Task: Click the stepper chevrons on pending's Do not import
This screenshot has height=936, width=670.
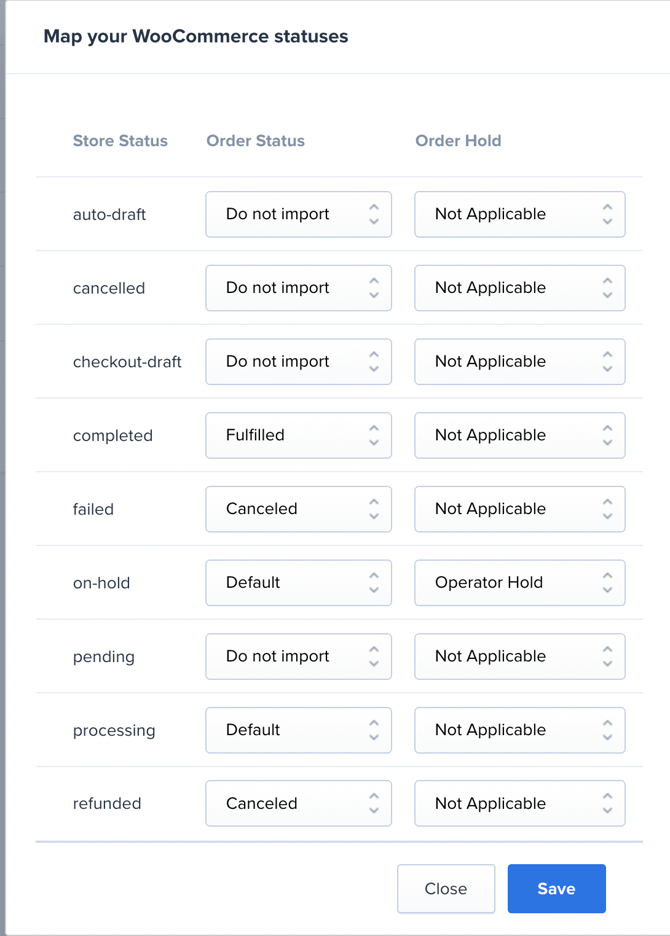Action: [374, 656]
